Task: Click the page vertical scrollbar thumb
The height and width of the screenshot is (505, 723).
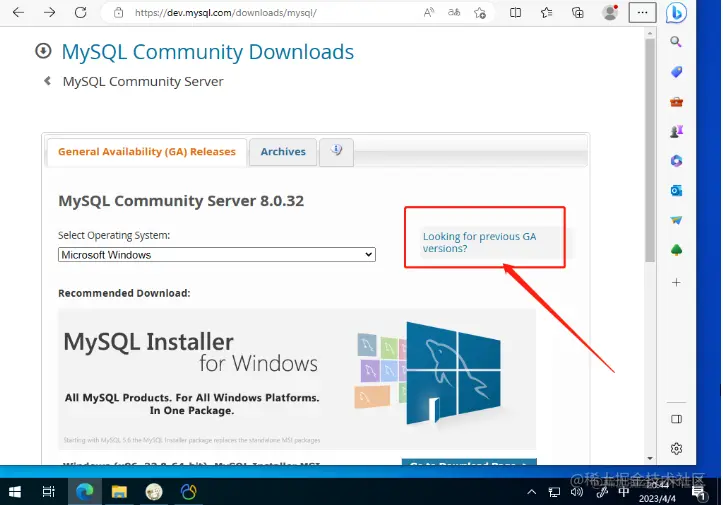Action: [x=650, y=150]
